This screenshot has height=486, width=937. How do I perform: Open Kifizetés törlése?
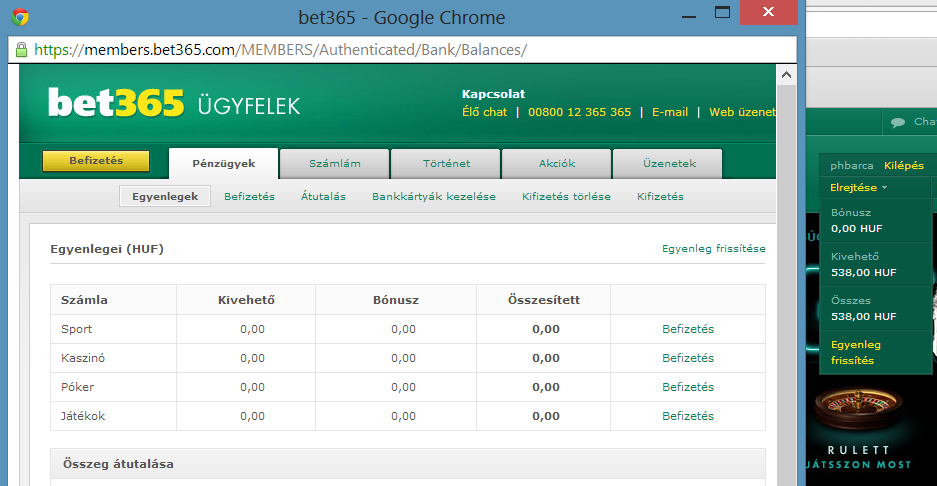pos(567,196)
